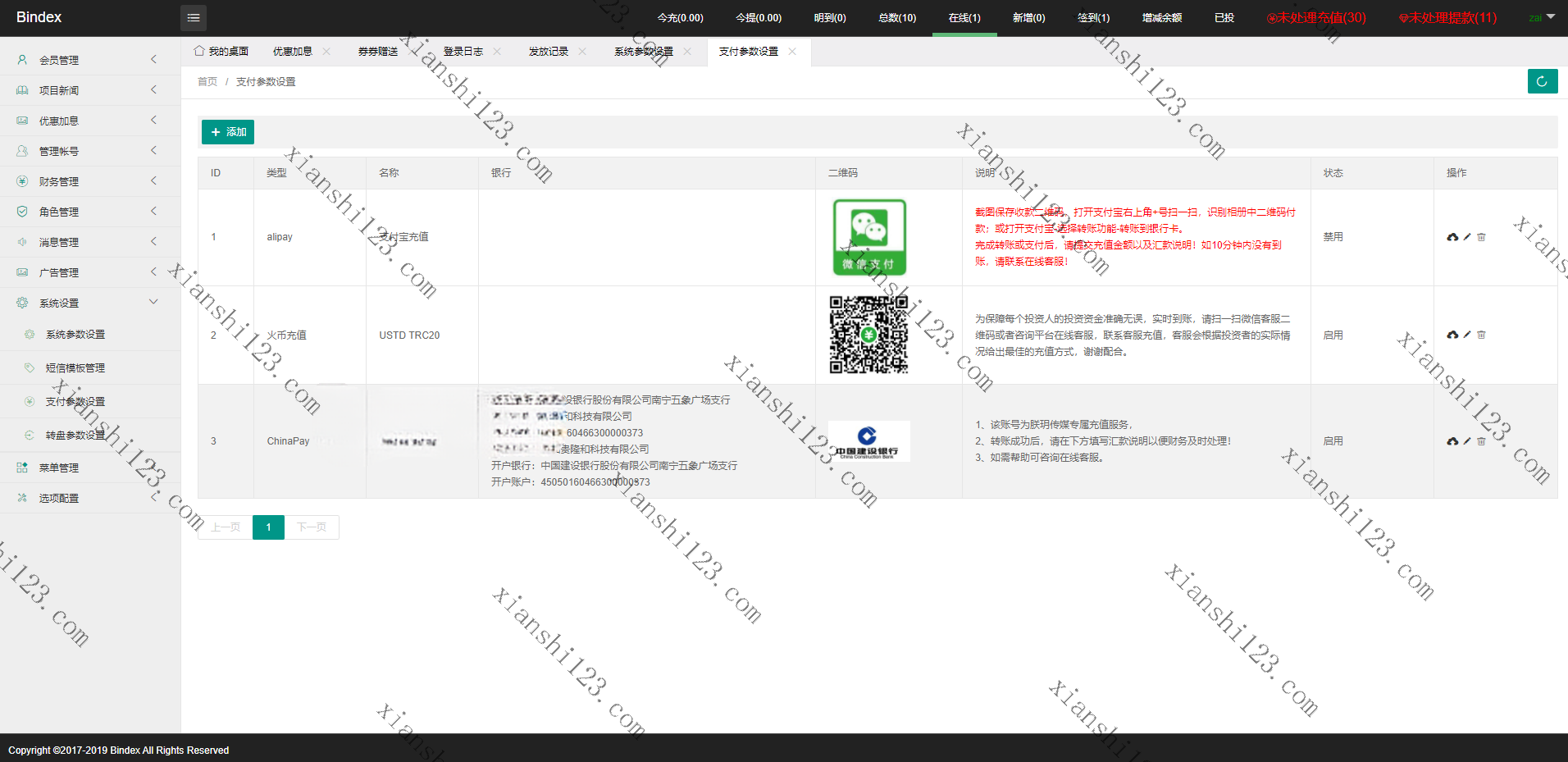1568x762 pixels.
Task: Click the China Construction Bank logo image
Action: coord(868,441)
